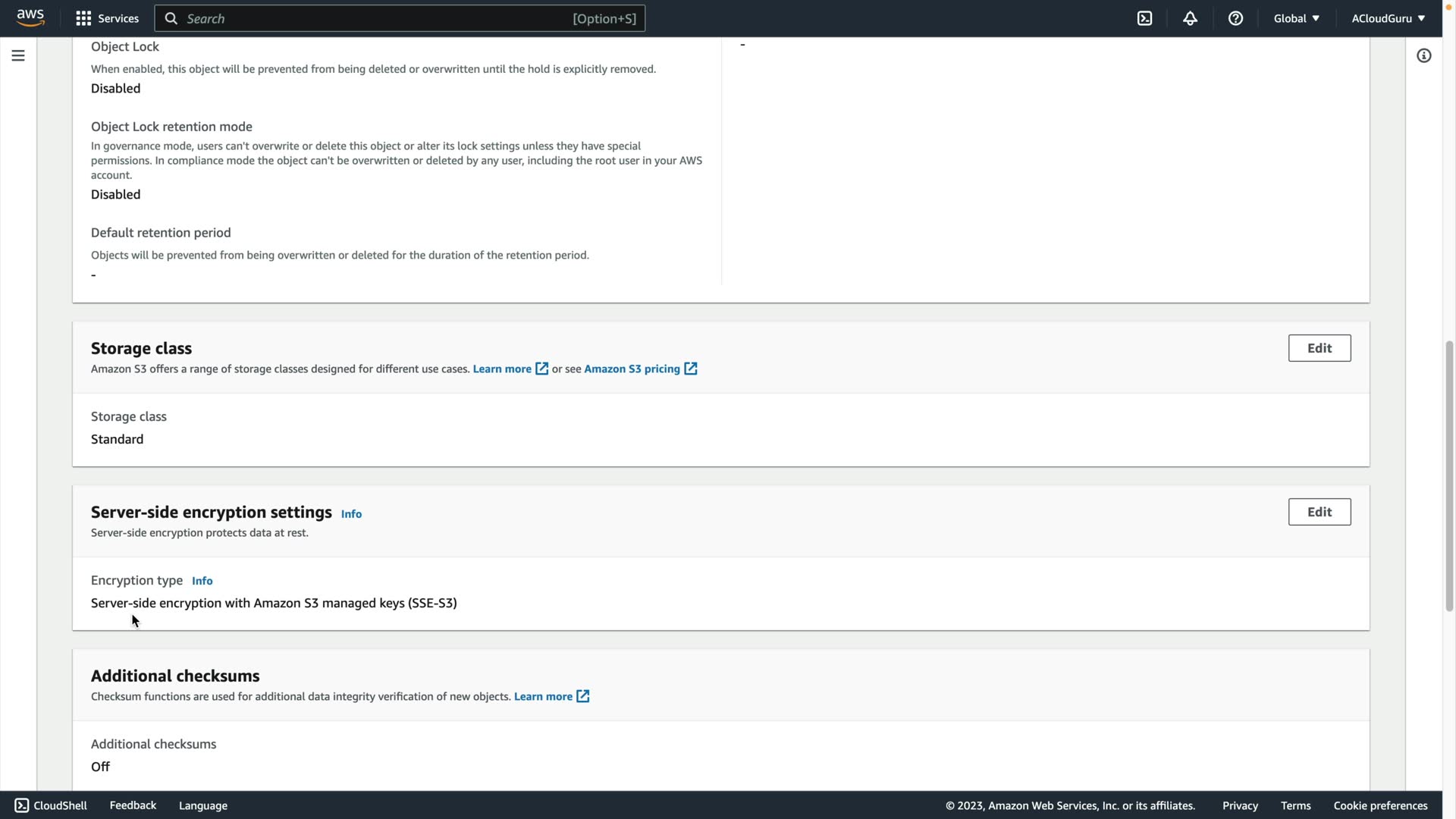Expand the Global region dropdown
Image resolution: width=1456 pixels, height=819 pixels.
(1296, 18)
